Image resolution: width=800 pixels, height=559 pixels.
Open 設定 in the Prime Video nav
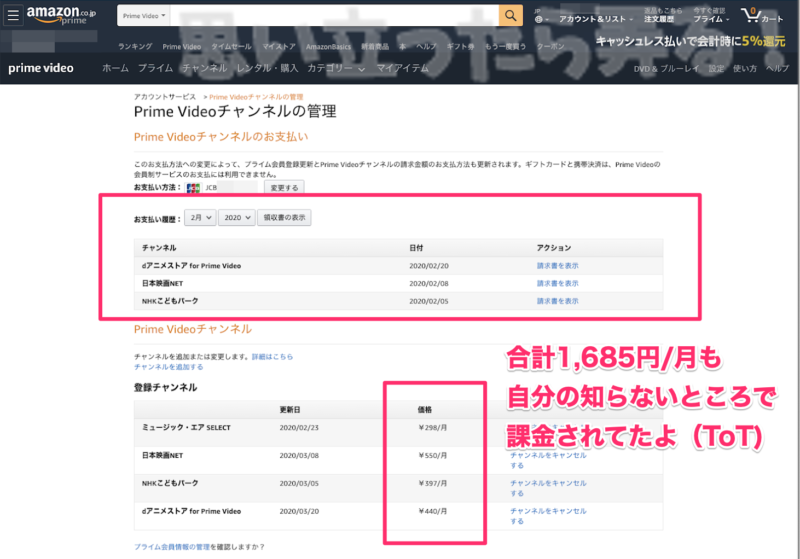click(x=716, y=69)
